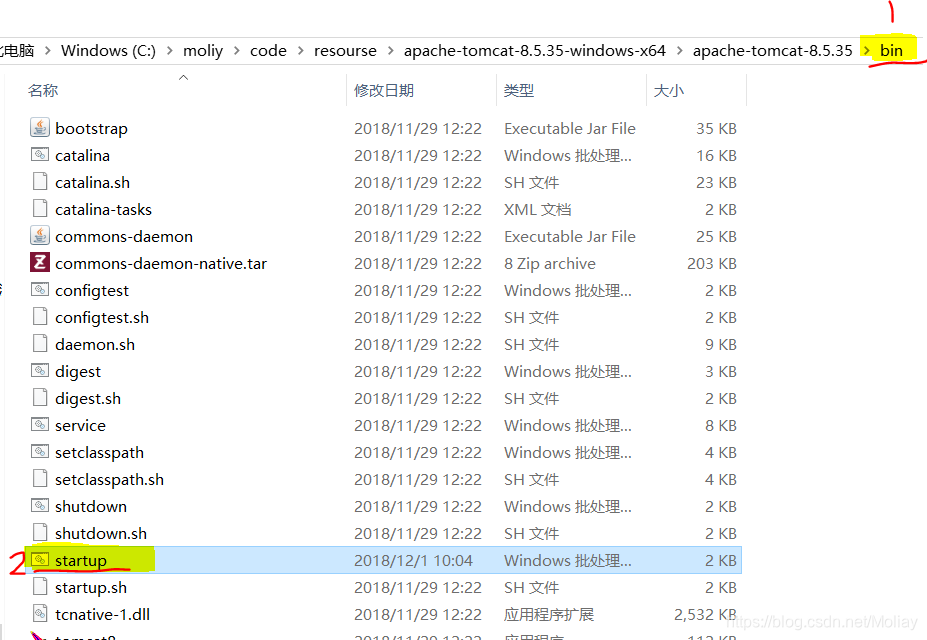927x640 pixels.
Task: Select the tcnative-1.dll file name
Action: [x=102, y=615]
